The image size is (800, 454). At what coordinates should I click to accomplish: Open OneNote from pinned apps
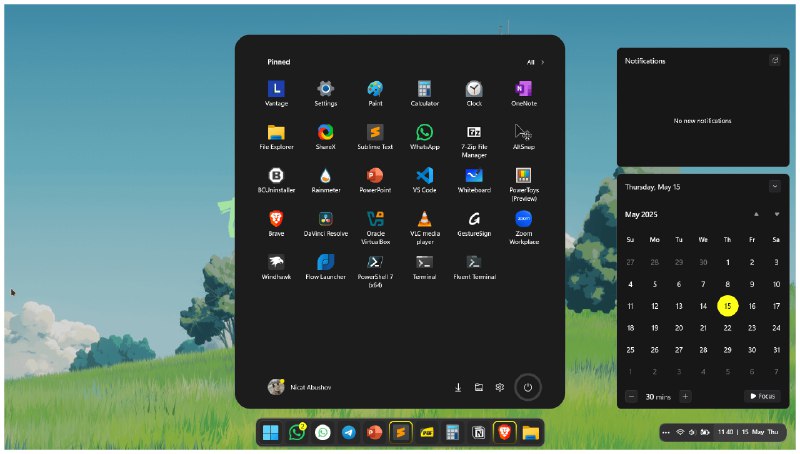point(523,93)
